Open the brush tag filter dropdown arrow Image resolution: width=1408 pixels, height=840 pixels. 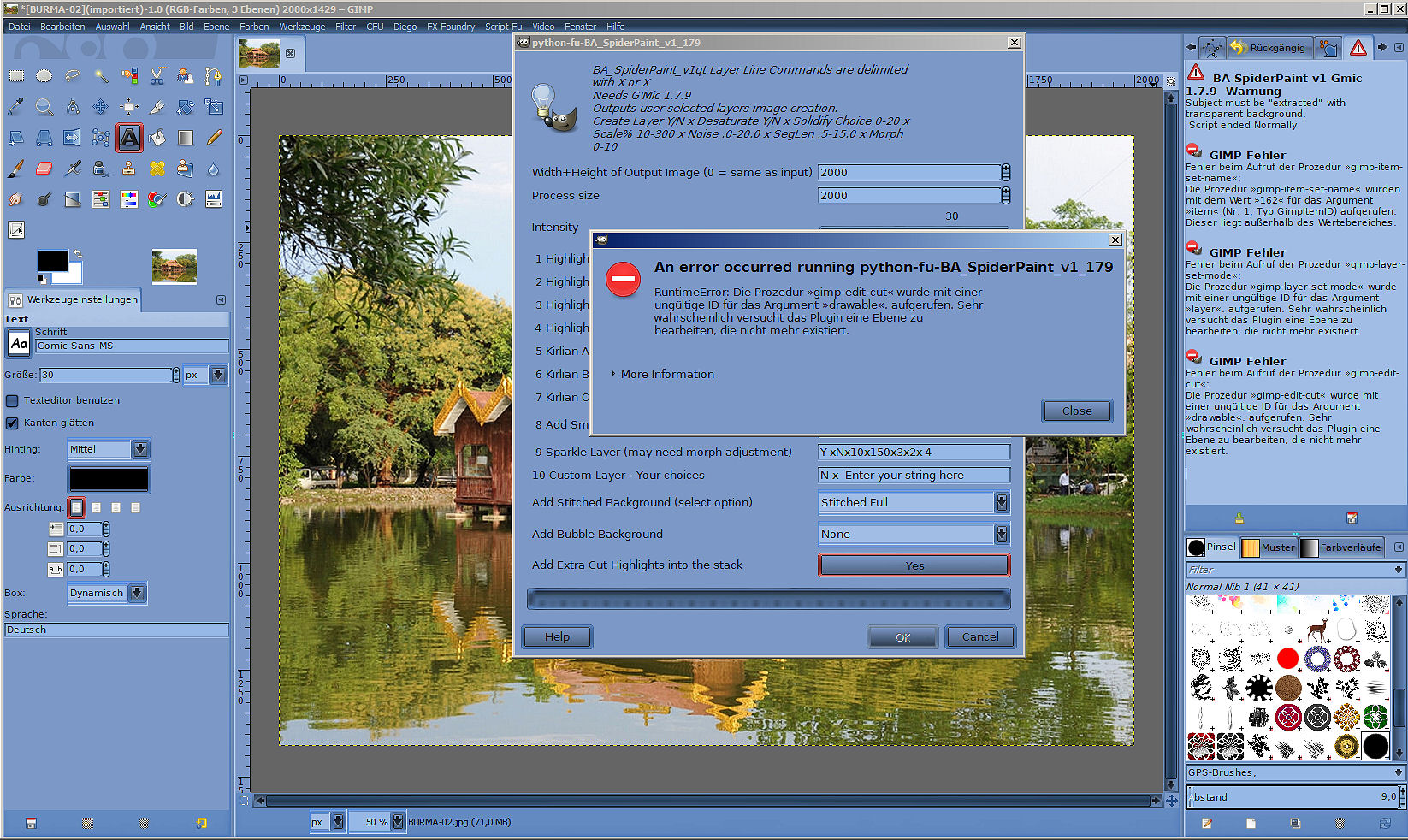pyautogui.click(x=1399, y=570)
